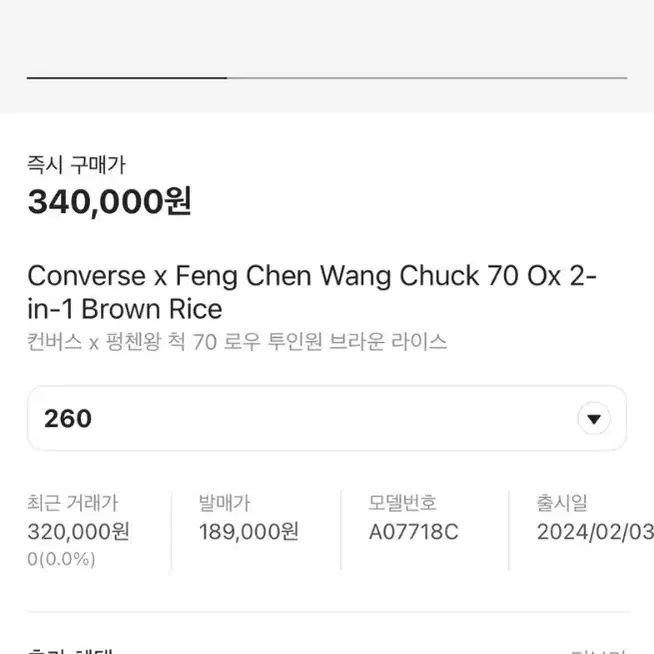The height and width of the screenshot is (654, 654).
Task: Tap the 즉시 구매가 label
Action: 76,165
